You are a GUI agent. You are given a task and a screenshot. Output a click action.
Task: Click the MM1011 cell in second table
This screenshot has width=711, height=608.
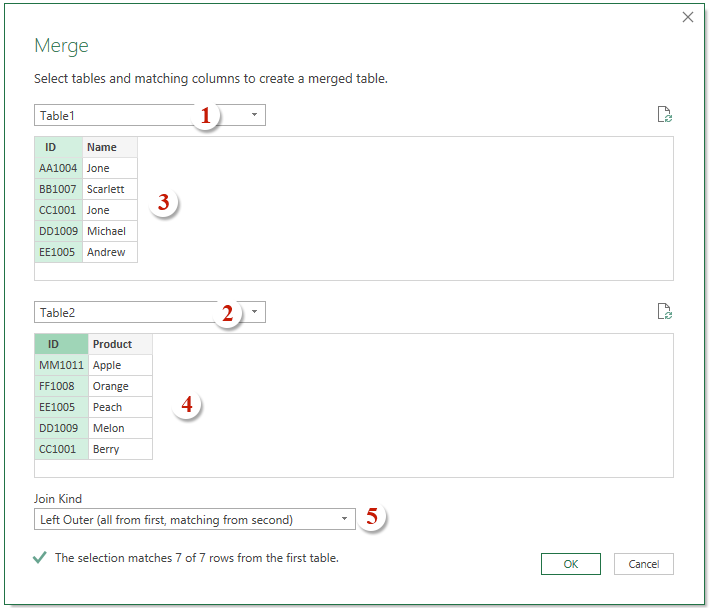(61, 365)
